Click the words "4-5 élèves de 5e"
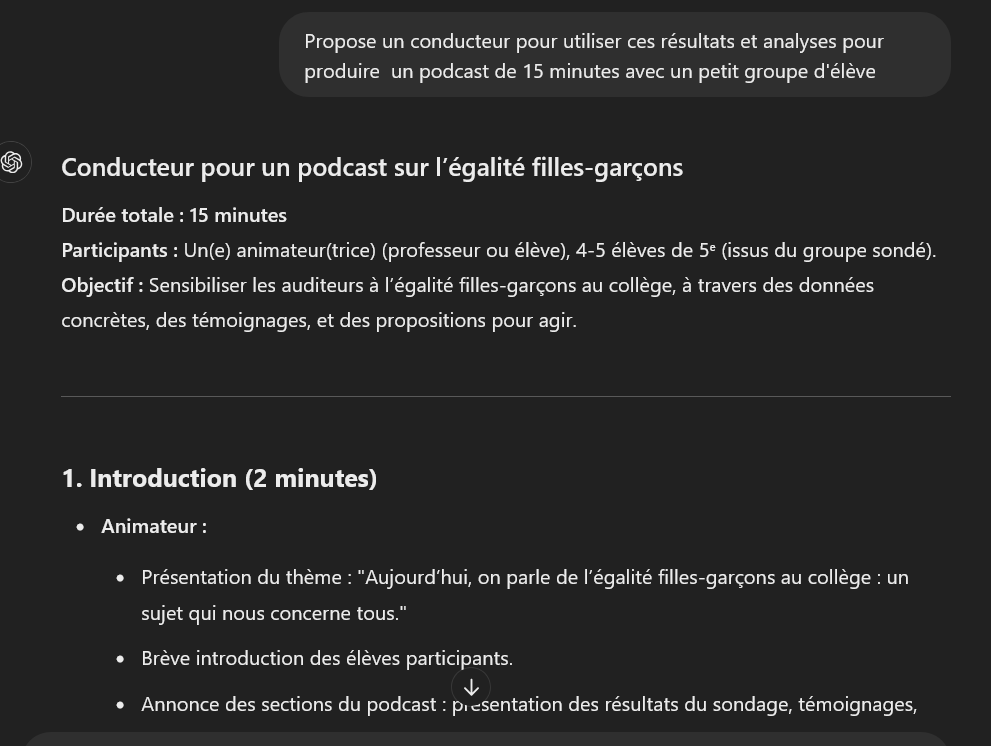 coord(645,250)
